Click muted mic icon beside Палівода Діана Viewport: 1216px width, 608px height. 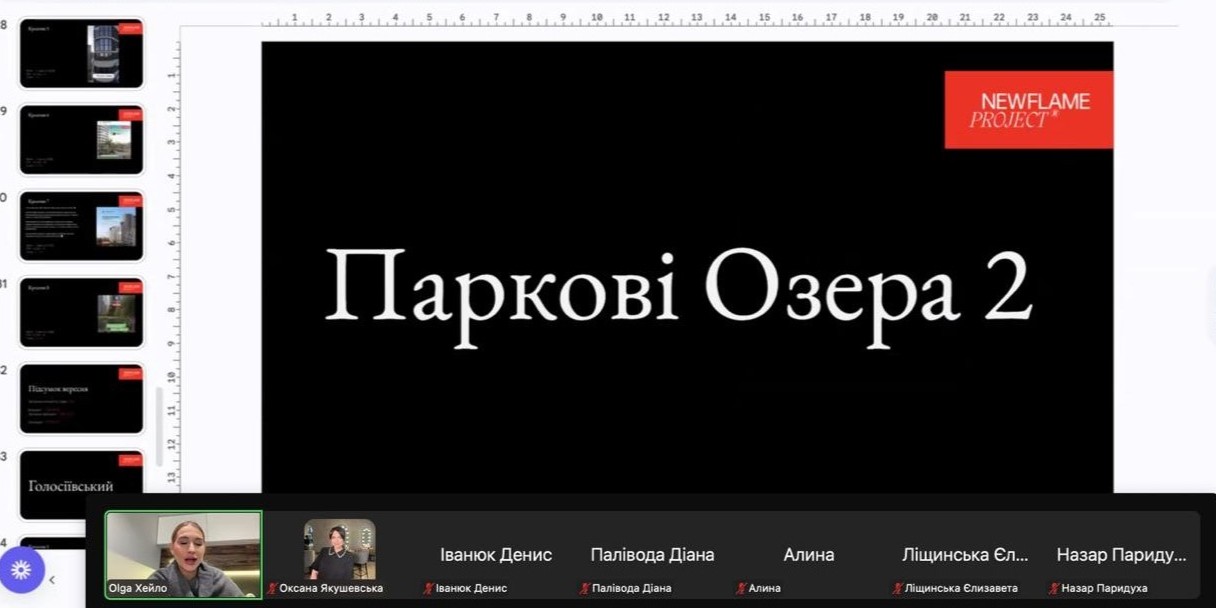tap(584, 588)
